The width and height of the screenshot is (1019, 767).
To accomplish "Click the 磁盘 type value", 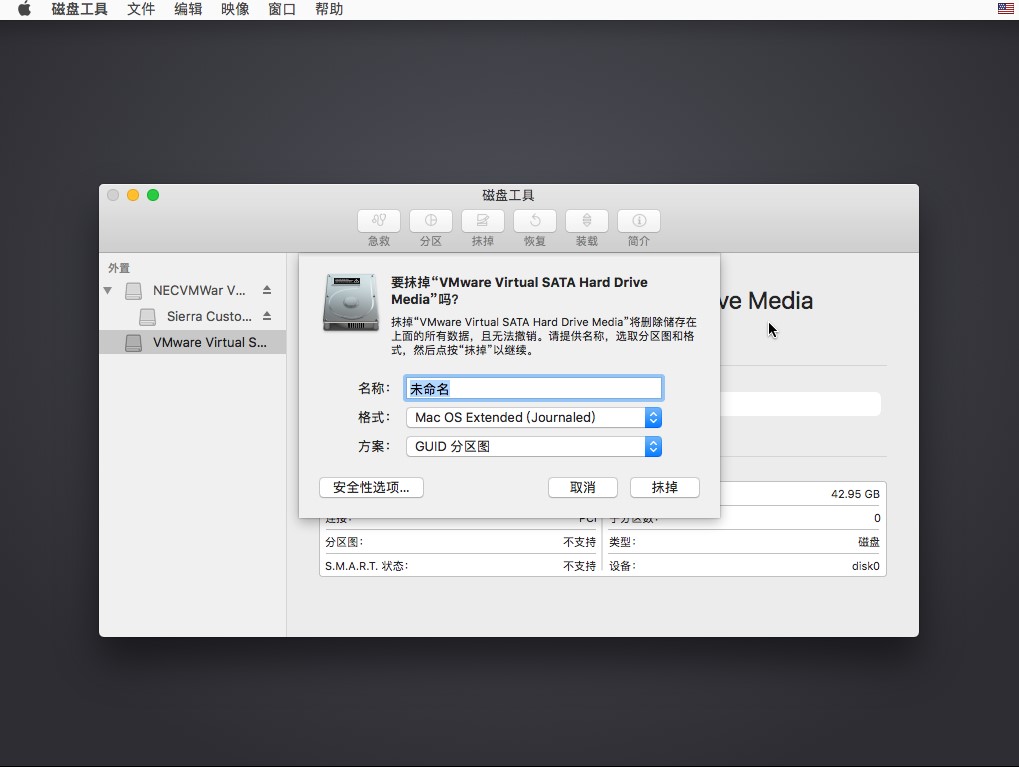I will point(869,542).
